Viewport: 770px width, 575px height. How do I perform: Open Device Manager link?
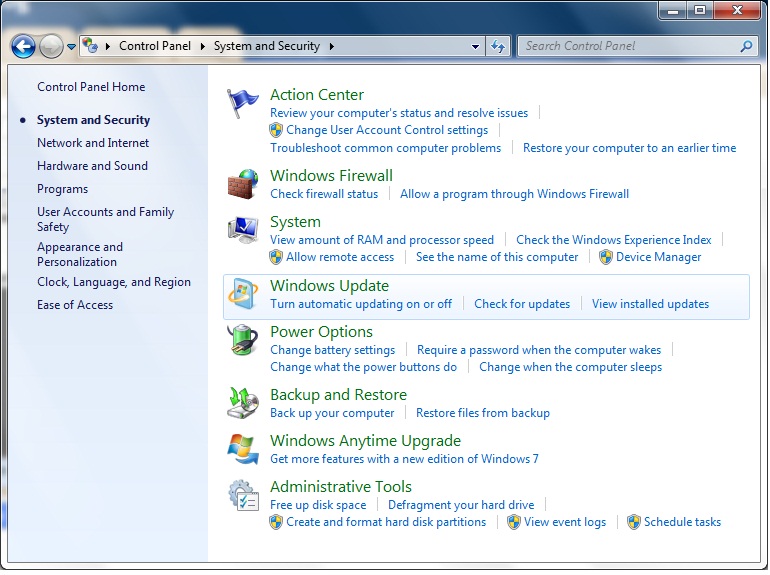click(659, 257)
